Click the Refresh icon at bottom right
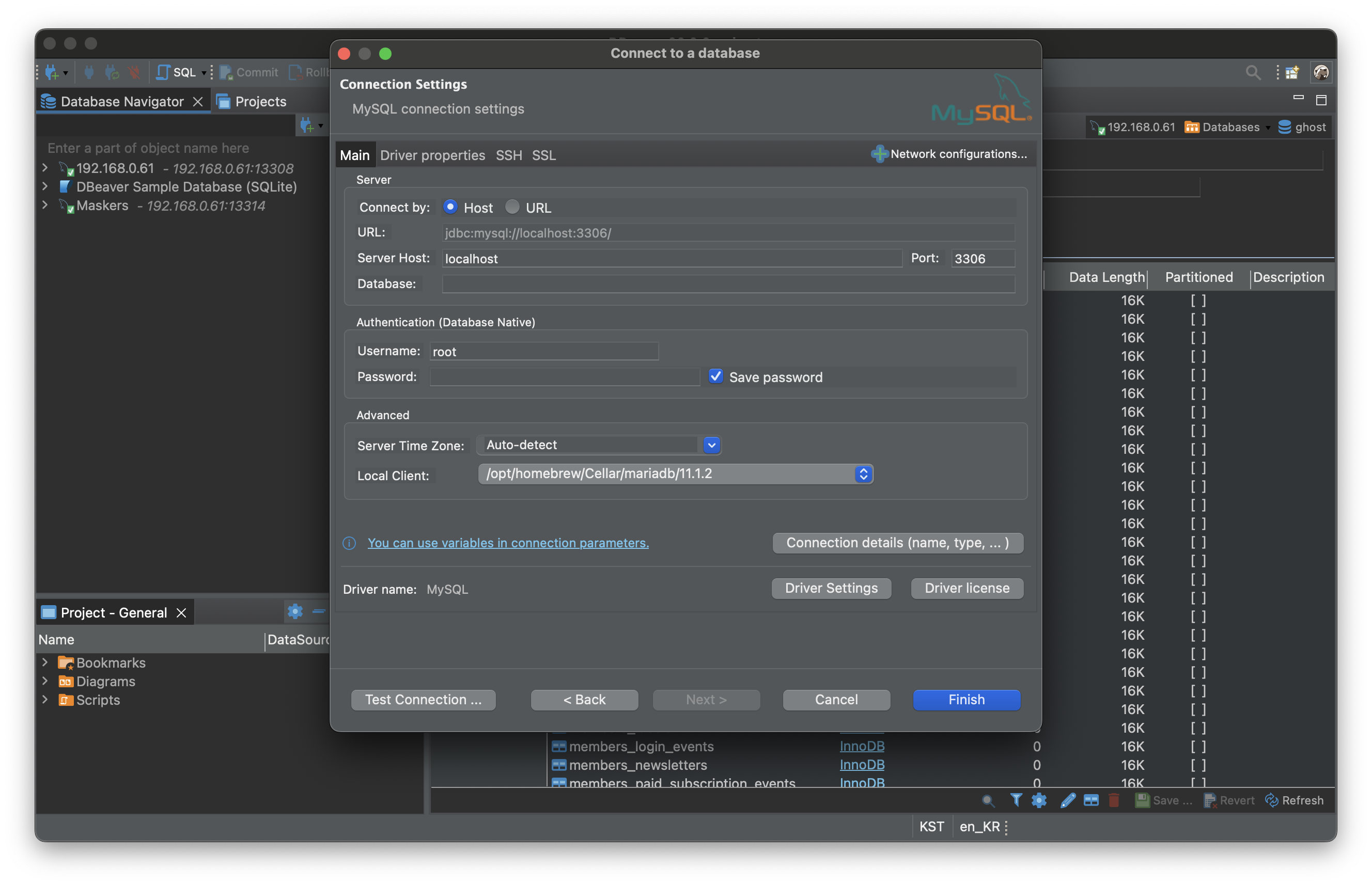The height and width of the screenshot is (885, 1372). pos(1271,800)
